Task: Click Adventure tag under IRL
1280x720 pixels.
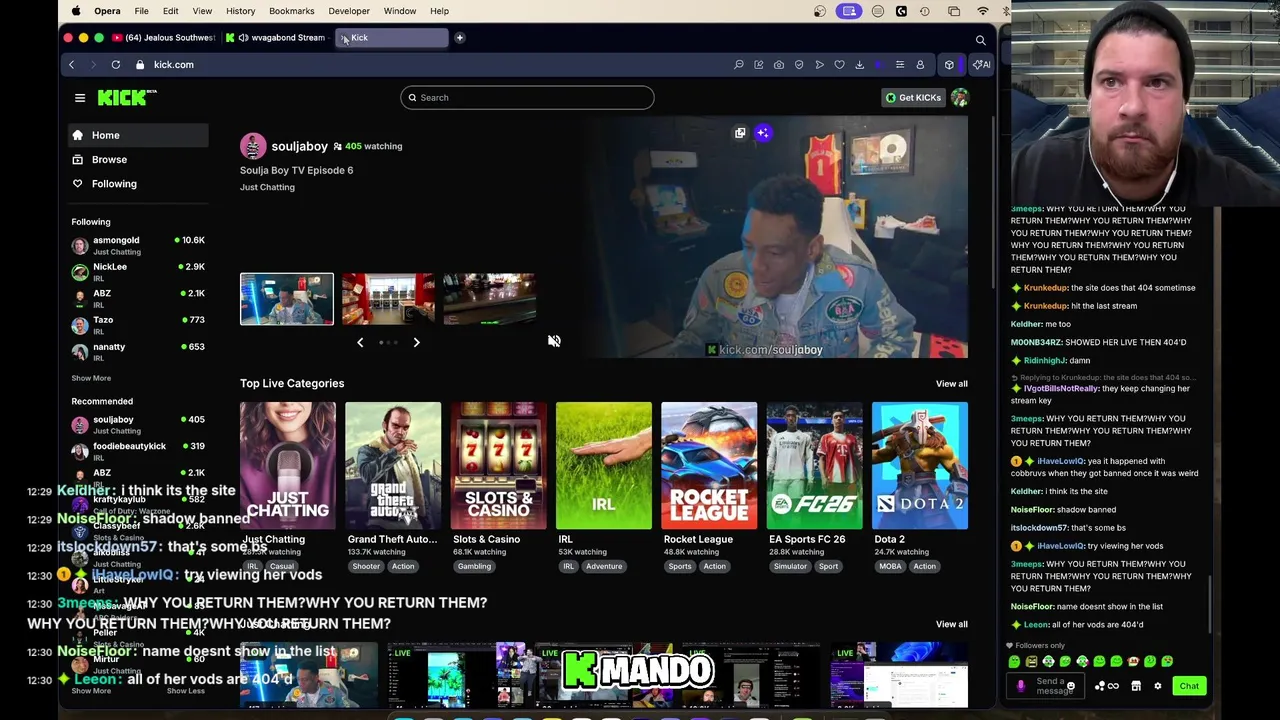Action: pyautogui.click(x=604, y=566)
